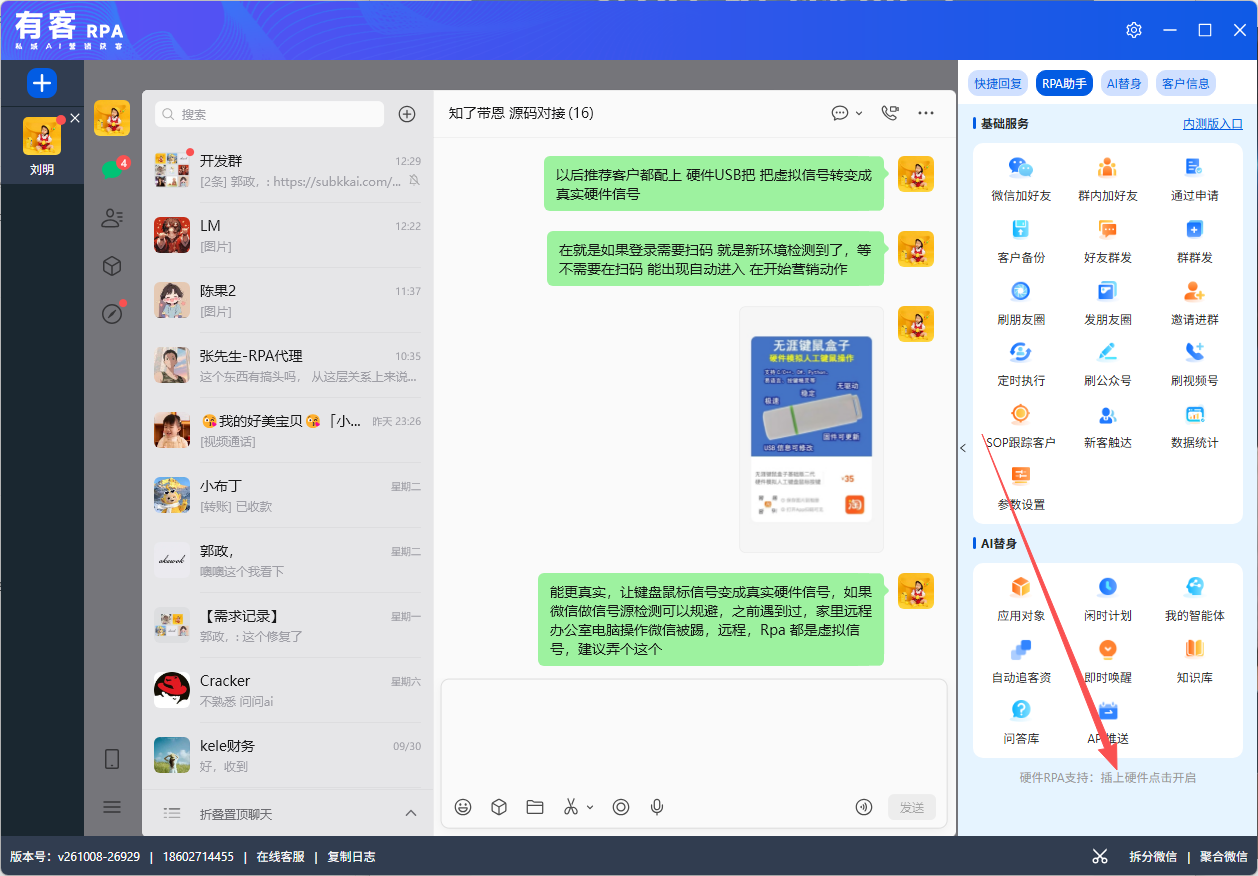1258x876 pixels.
Task: Click the 搜索 search field
Action: [x=269, y=114]
